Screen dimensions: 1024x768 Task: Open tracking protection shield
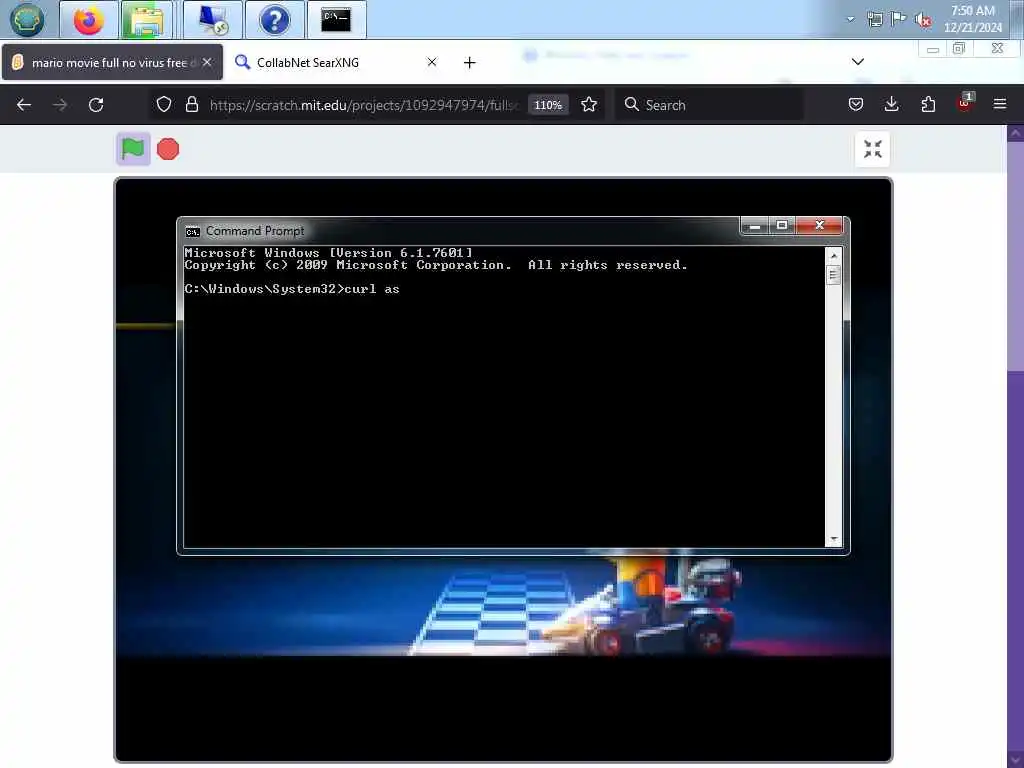pyautogui.click(x=164, y=104)
